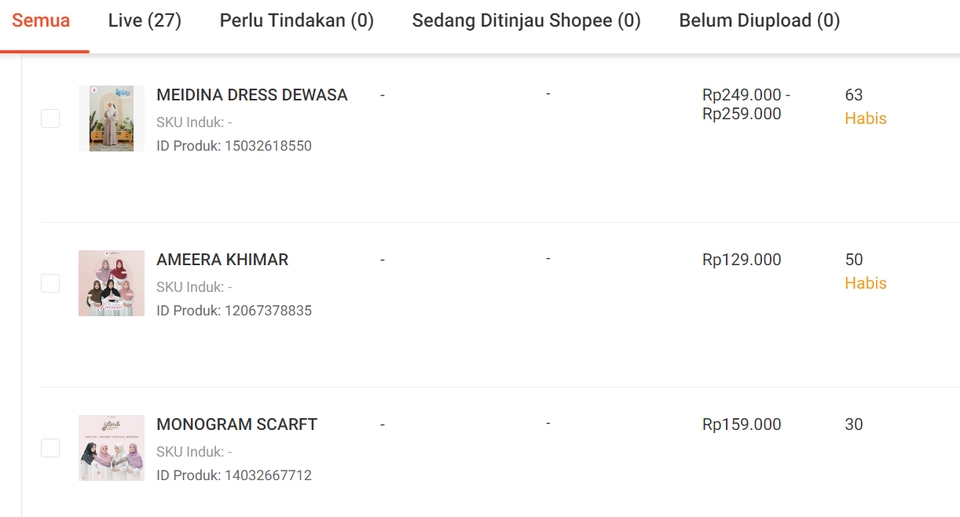Switch to the Semua tab
Screen dimensions: 960x517
pos(41,21)
